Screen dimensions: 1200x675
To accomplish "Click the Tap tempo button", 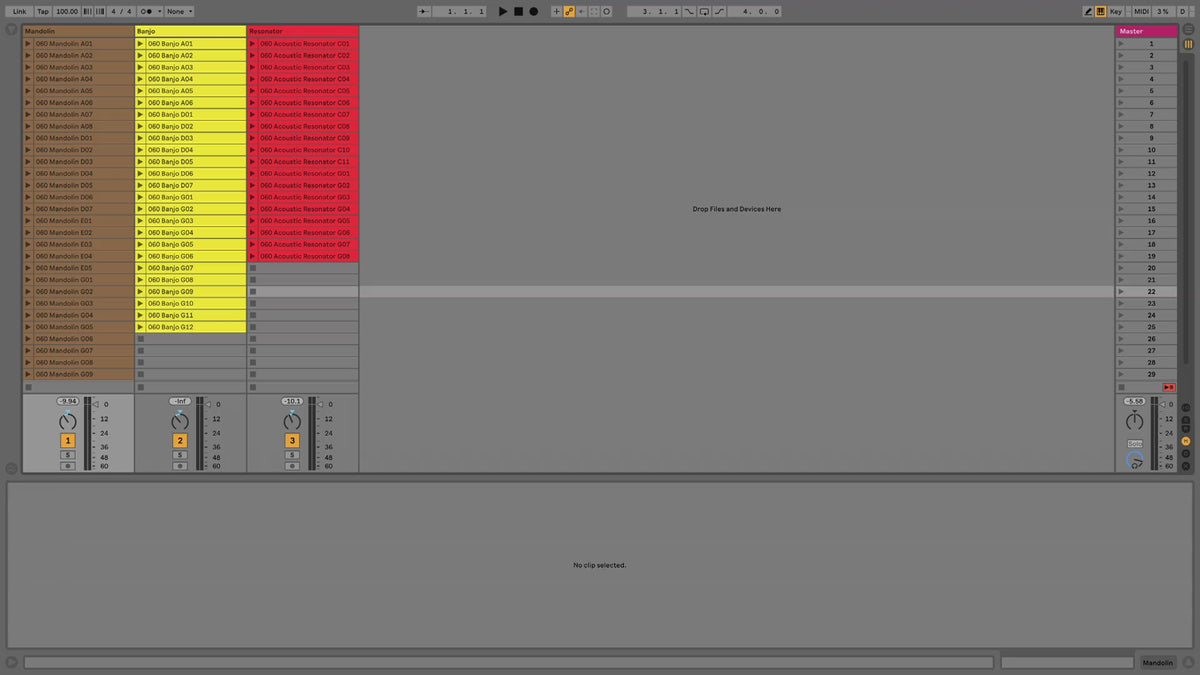I will [43, 11].
